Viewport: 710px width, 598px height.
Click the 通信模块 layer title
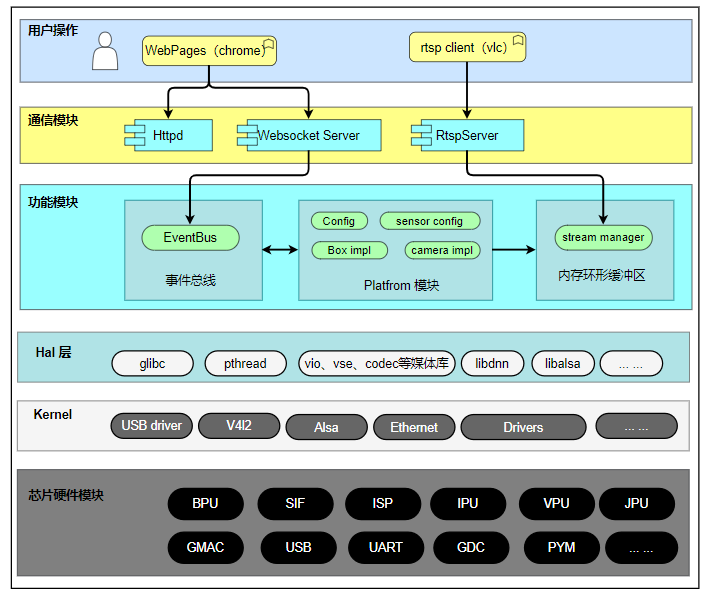point(53,120)
